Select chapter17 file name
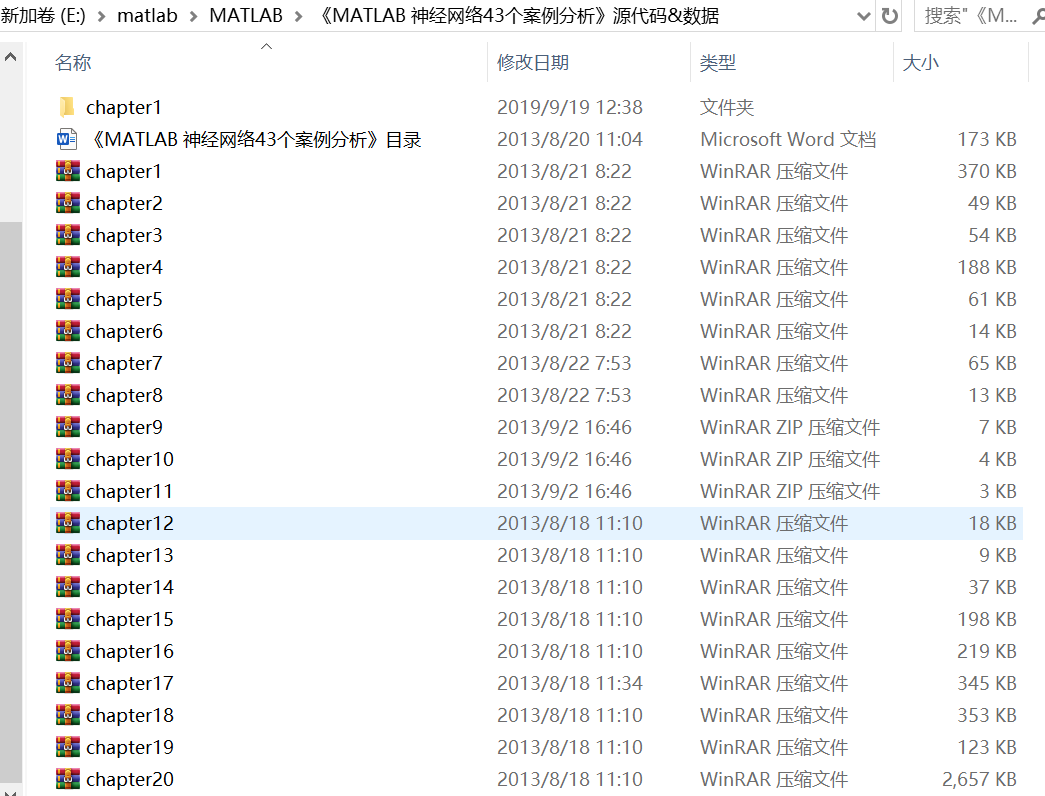1045x796 pixels. 130,683
